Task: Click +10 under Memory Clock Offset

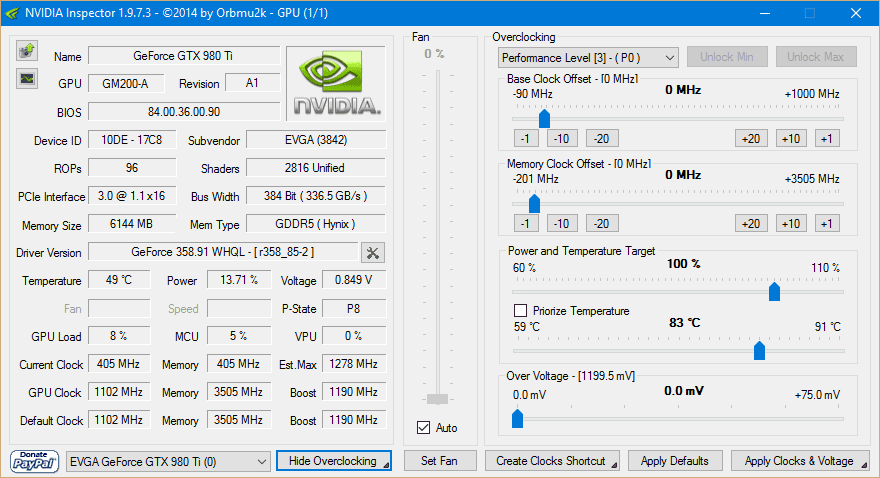Action: click(x=791, y=224)
